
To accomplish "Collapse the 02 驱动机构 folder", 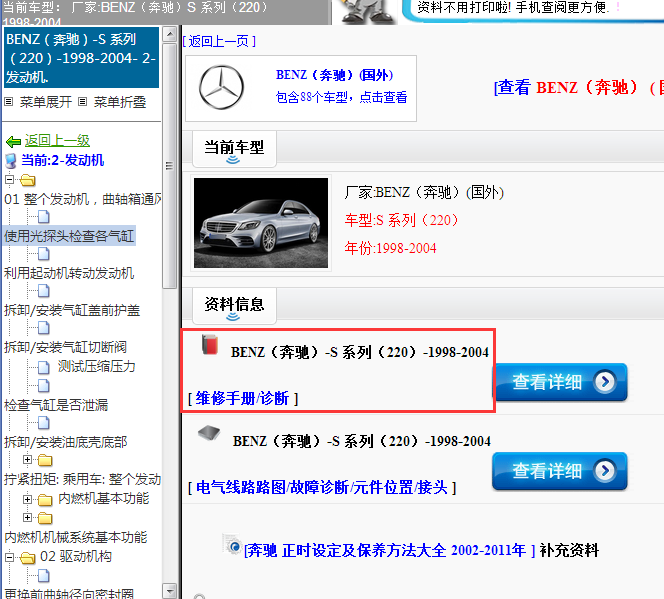I will pyautogui.click(x=9, y=557).
